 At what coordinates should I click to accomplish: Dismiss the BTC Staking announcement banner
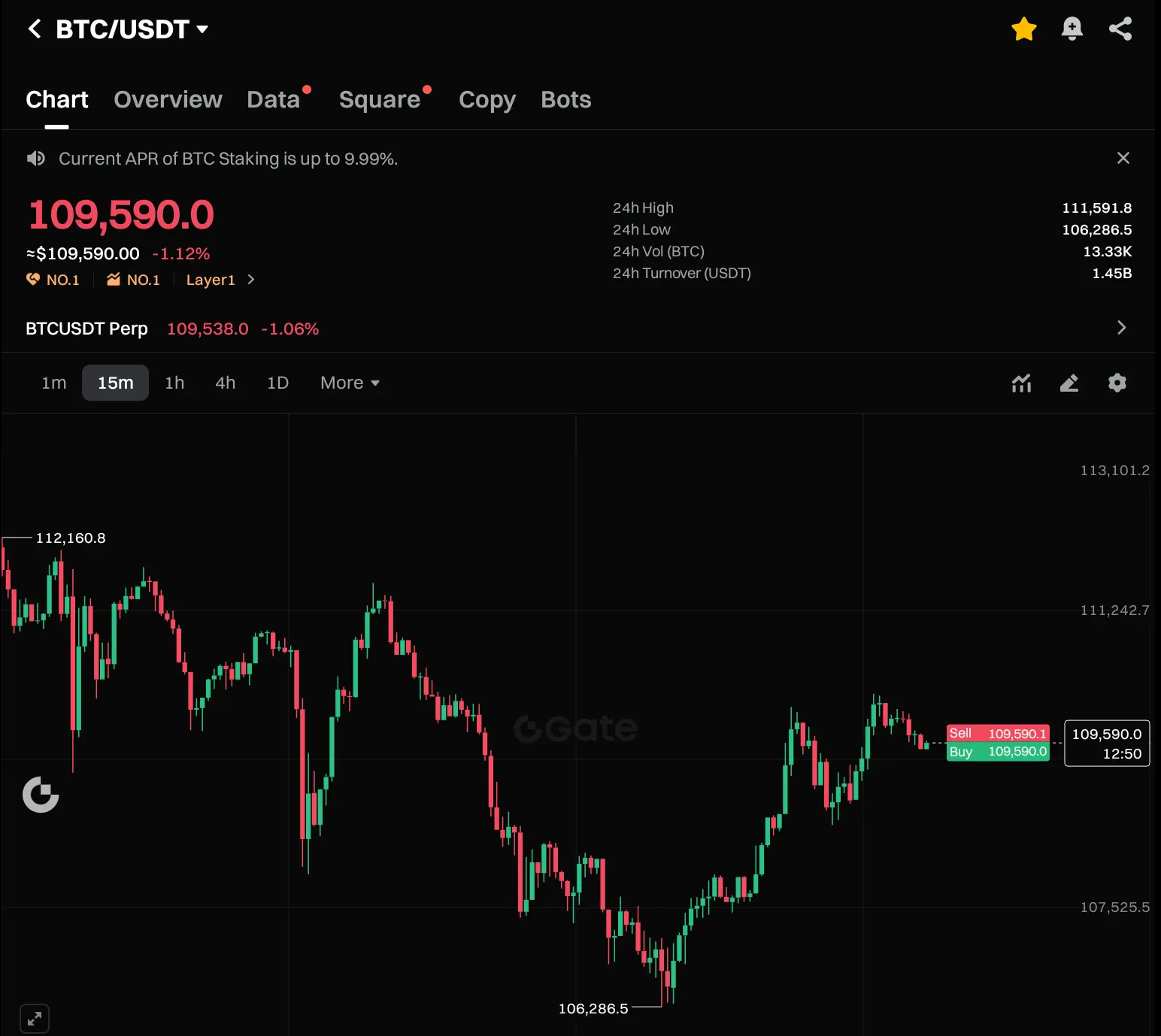[1123, 158]
